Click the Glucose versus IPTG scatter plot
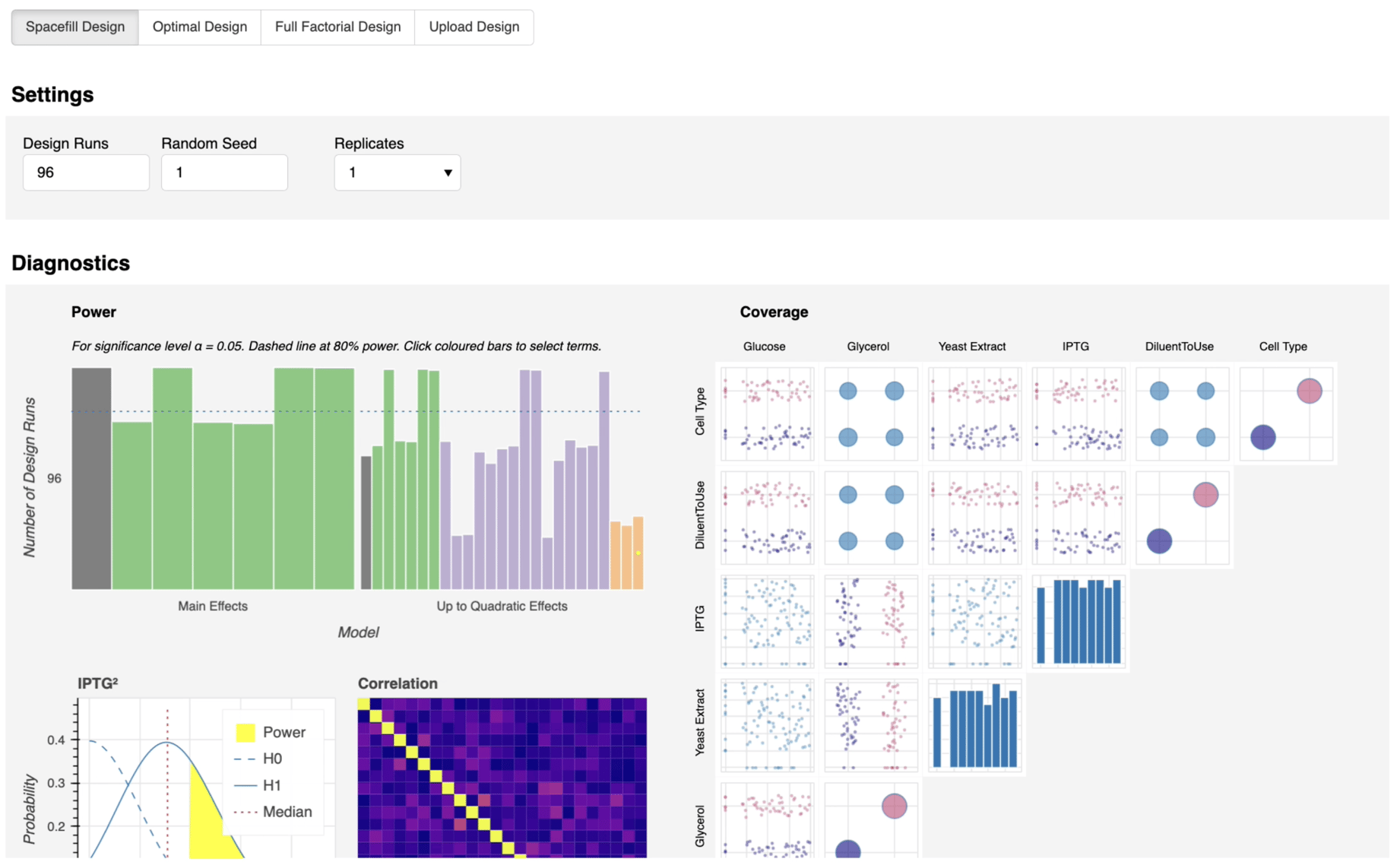1400x865 pixels. point(766,621)
